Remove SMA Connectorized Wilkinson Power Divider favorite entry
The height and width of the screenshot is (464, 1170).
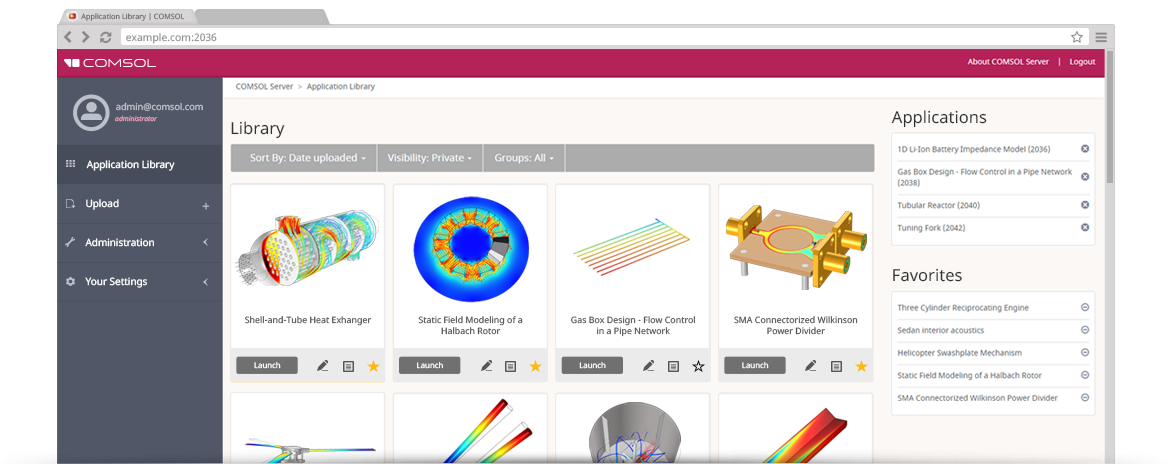1085,398
